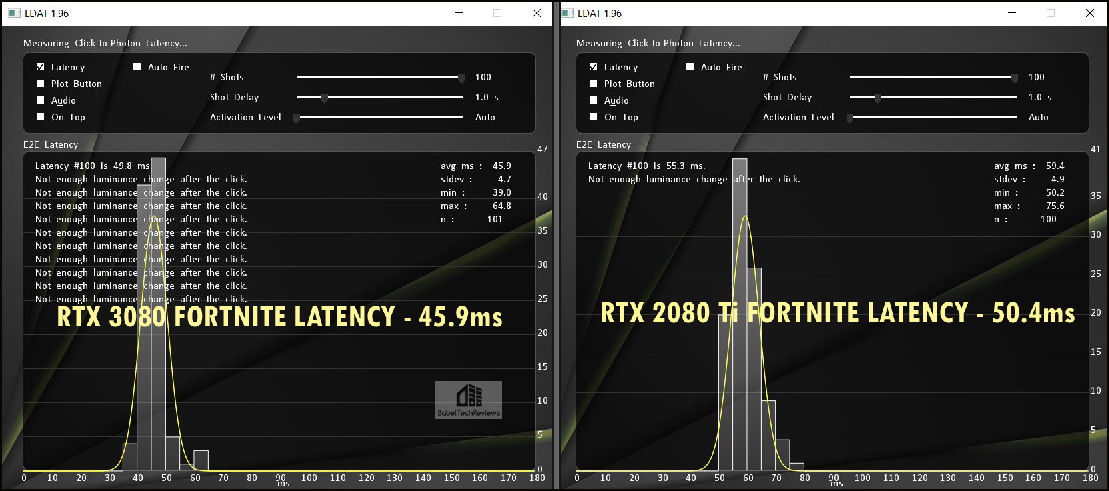Uncheck Latency in the RTX 3080 window
Image resolution: width=1109 pixels, height=491 pixels.
40,67
